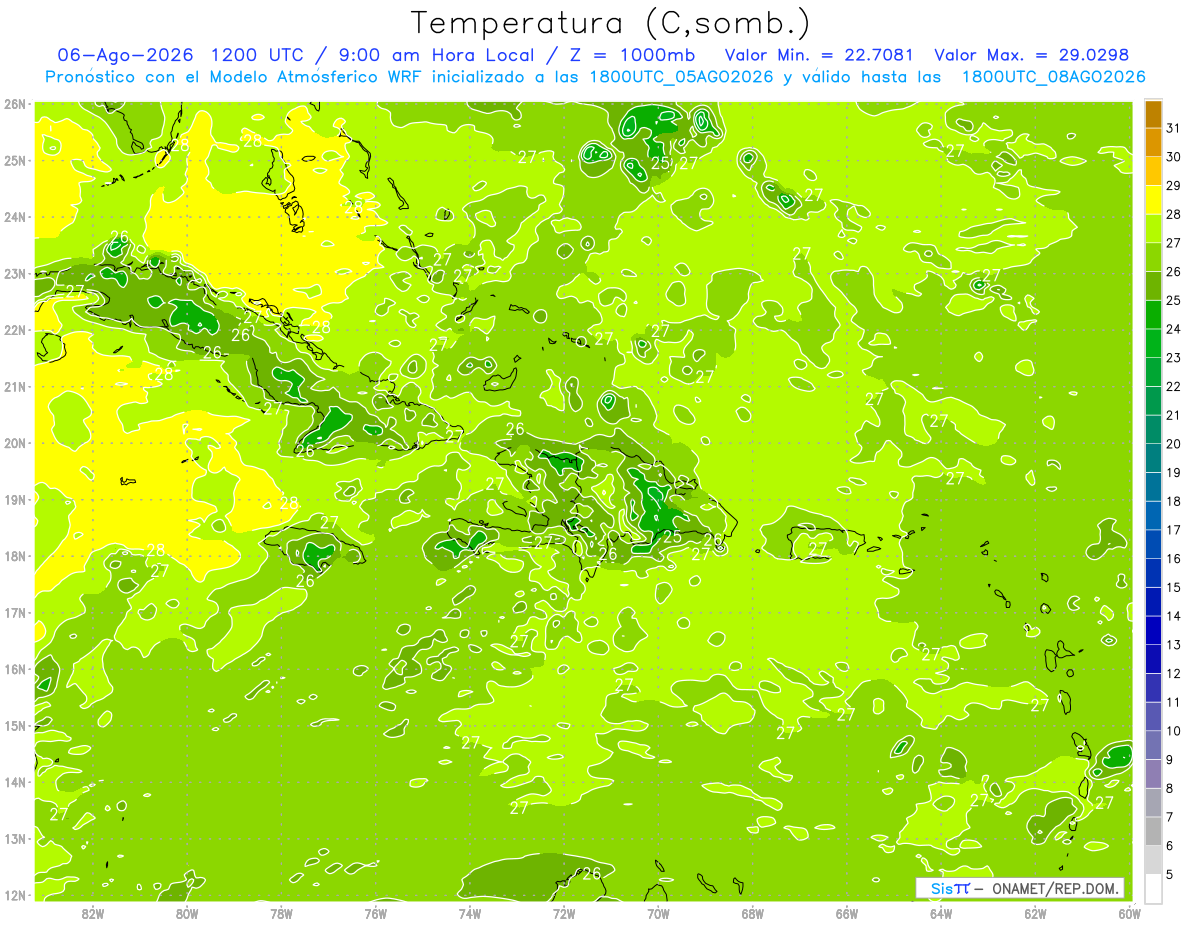1200x927 pixels.
Task: Click the latitude axis label "17N"
Action: (x=14, y=612)
